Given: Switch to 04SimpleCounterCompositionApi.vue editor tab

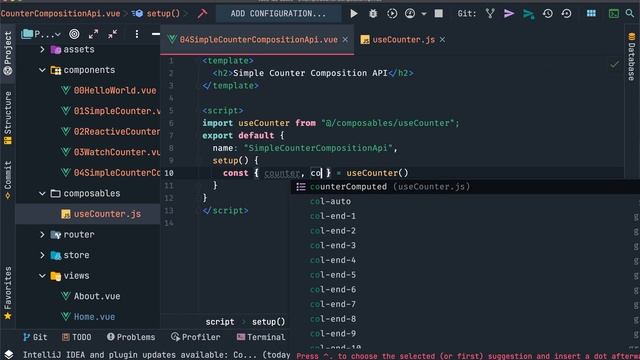Looking at the screenshot, I should coord(258,40).
